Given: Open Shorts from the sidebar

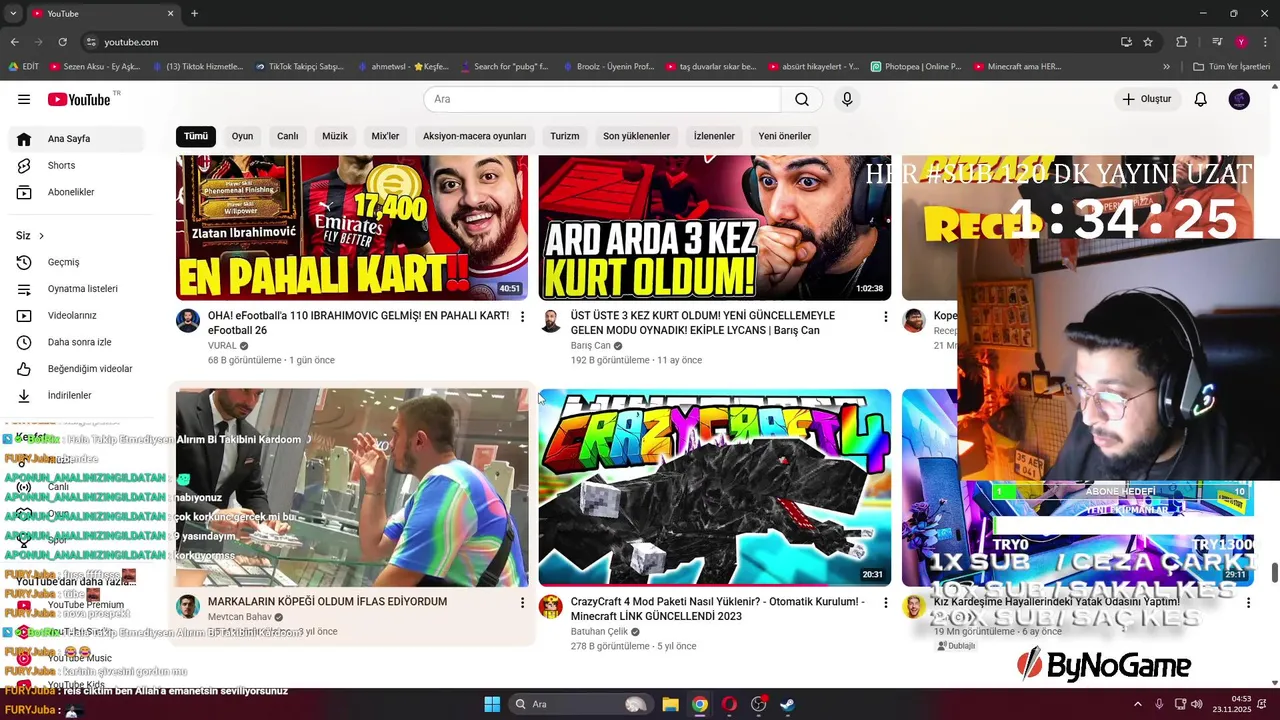Looking at the screenshot, I should [75, 165].
